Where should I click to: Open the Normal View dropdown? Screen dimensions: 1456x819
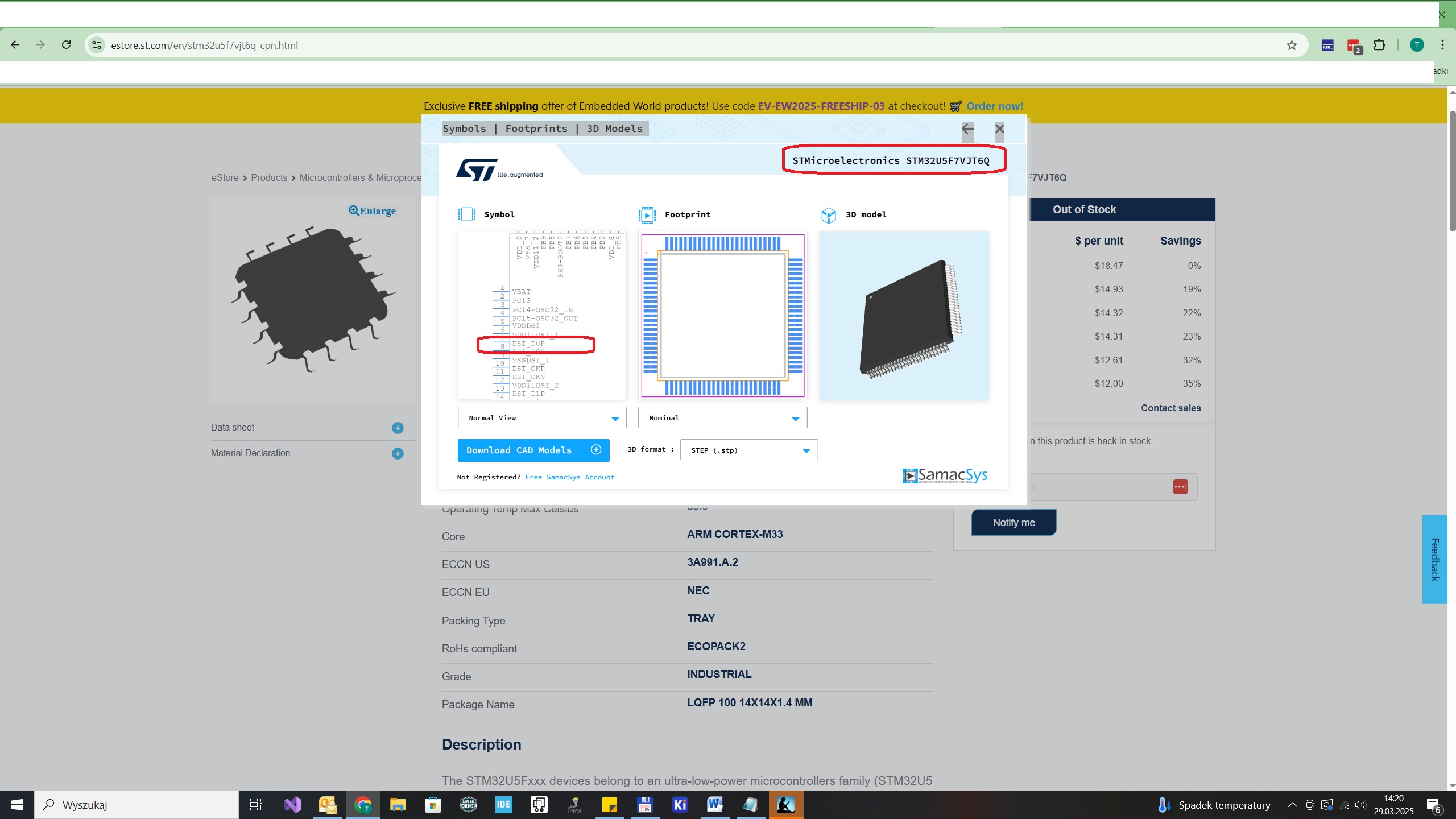click(541, 417)
